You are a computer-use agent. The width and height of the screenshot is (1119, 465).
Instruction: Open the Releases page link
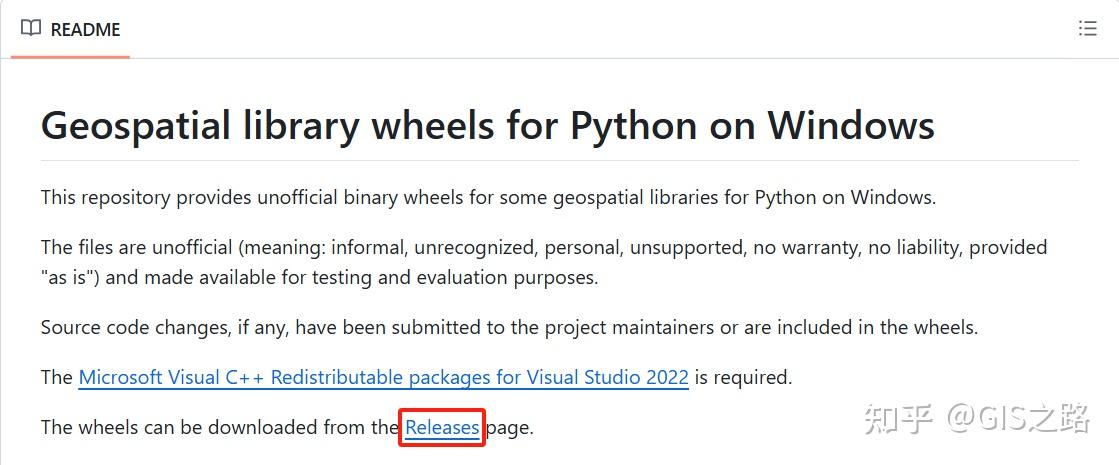(442, 428)
